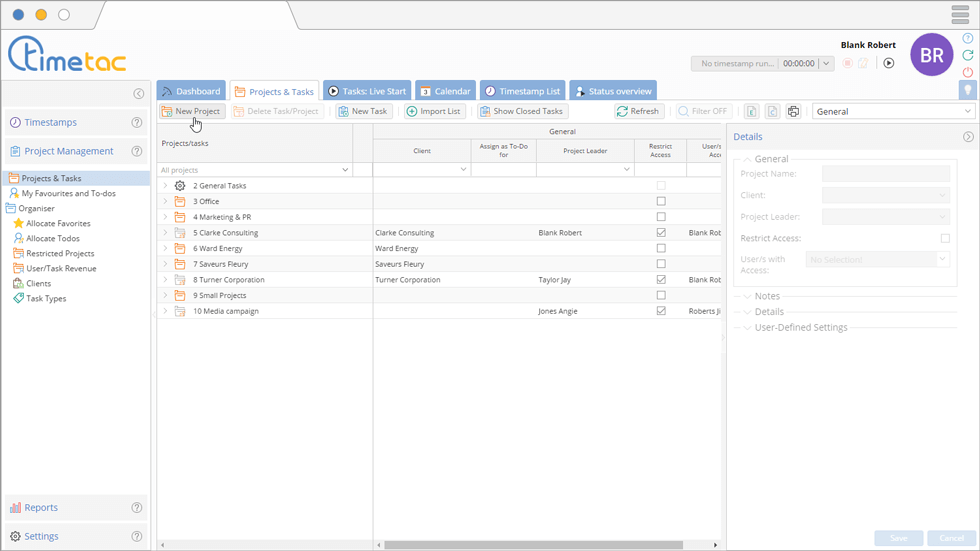The image size is (980, 551).
Task: Open the Calendar tab
Action: 445,91
